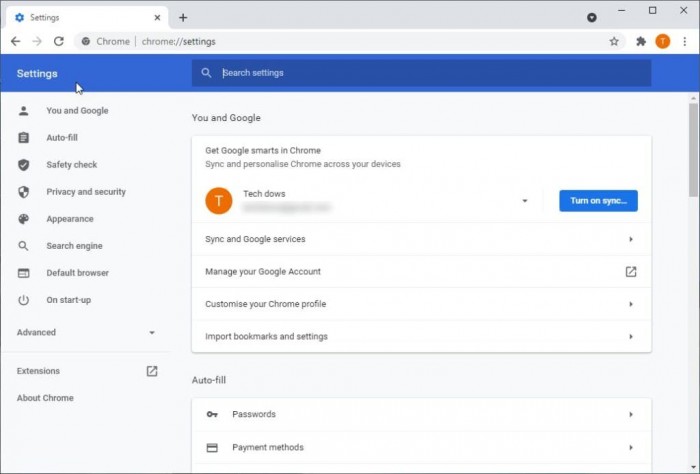
Task: Click the orange profile avatar in toolbar
Action: coord(662,41)
